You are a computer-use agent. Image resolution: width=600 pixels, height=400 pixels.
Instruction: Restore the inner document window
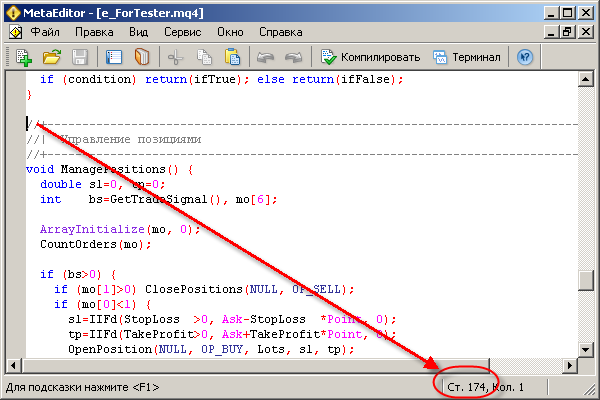pos(567,32)
